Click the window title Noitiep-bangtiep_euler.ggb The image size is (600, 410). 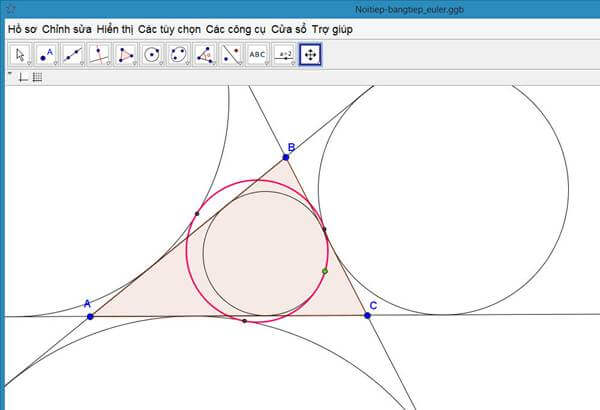click(x=409, y=10)
